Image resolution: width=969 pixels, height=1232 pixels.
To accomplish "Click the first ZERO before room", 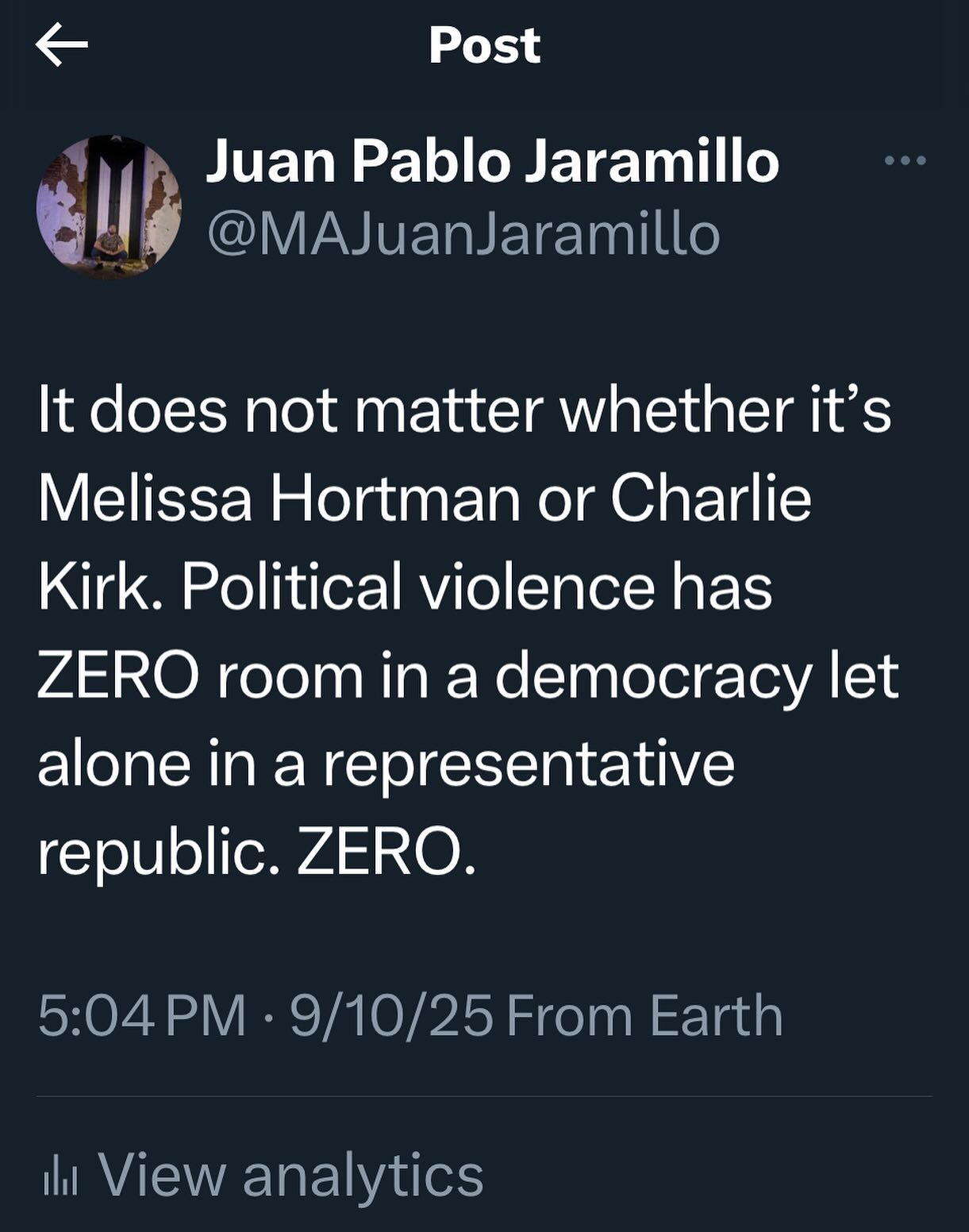I will point(118,677).
